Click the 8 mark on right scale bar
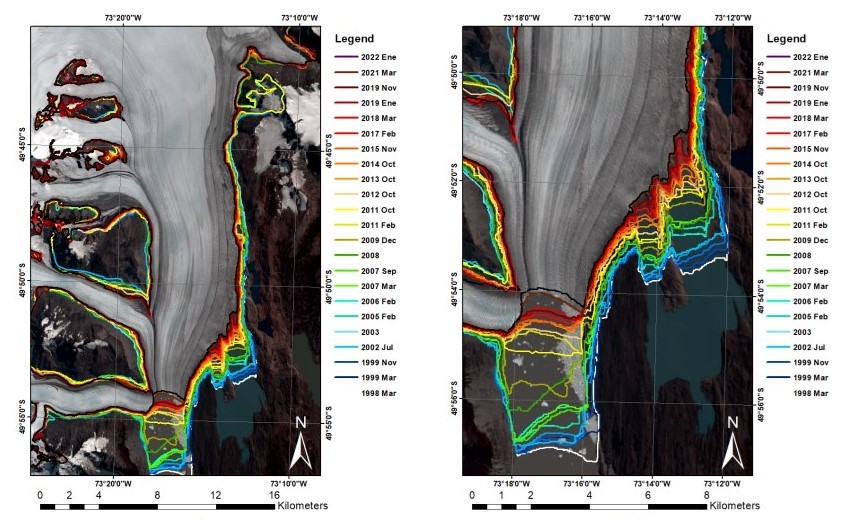Viewport: 854px width, 520px height. click(706, 494)
